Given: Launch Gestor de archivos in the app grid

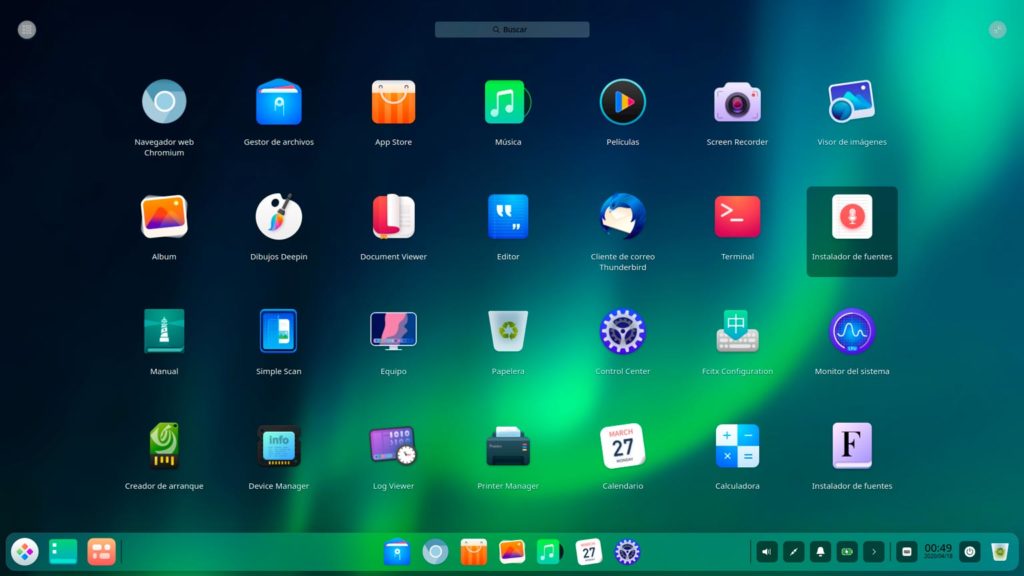Looking at the screenshot, I should click(x=279, y=102).
